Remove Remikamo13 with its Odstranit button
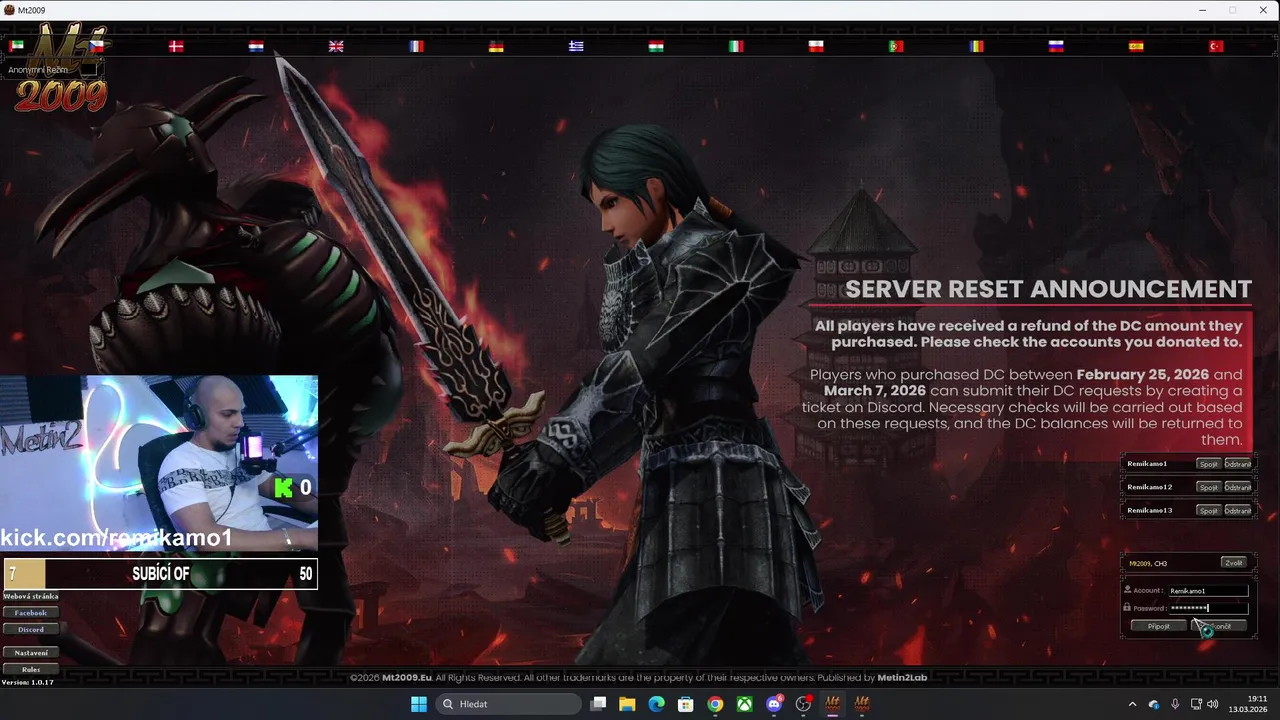The width and height of the screenshot is (1280, 720). pyautogui.click(x=1238, y=510)
